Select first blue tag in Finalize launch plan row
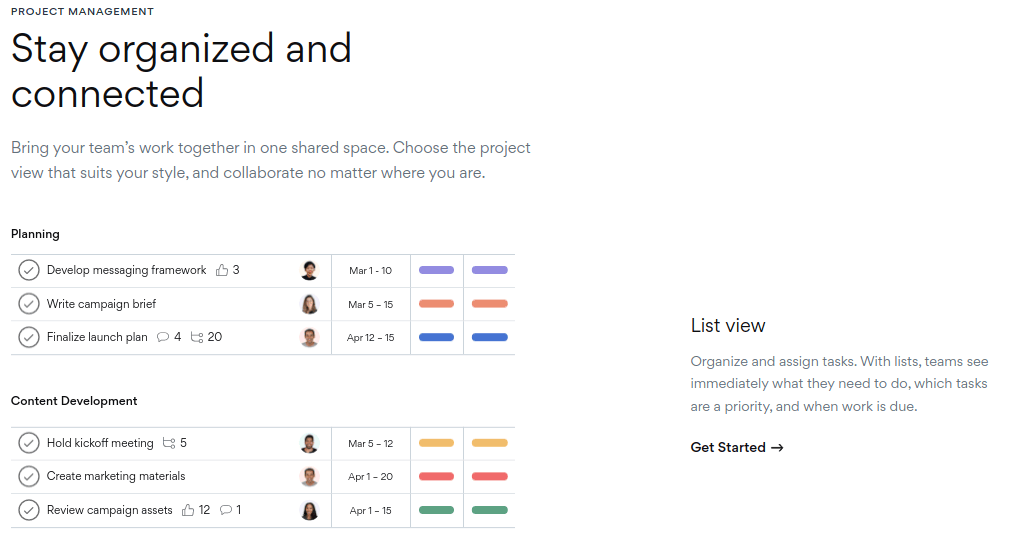 coord(436,337)
